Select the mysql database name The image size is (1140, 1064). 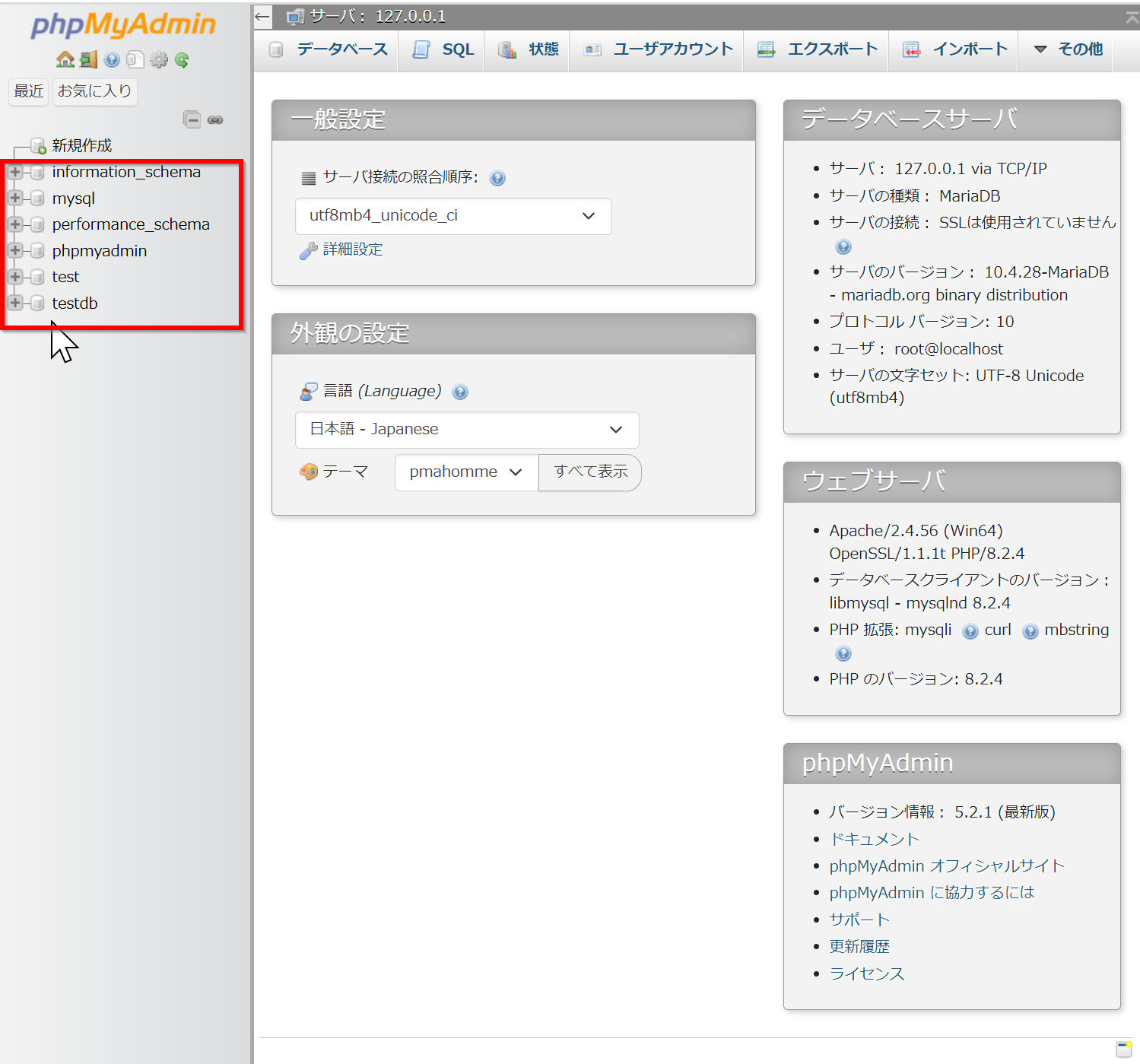74,199
